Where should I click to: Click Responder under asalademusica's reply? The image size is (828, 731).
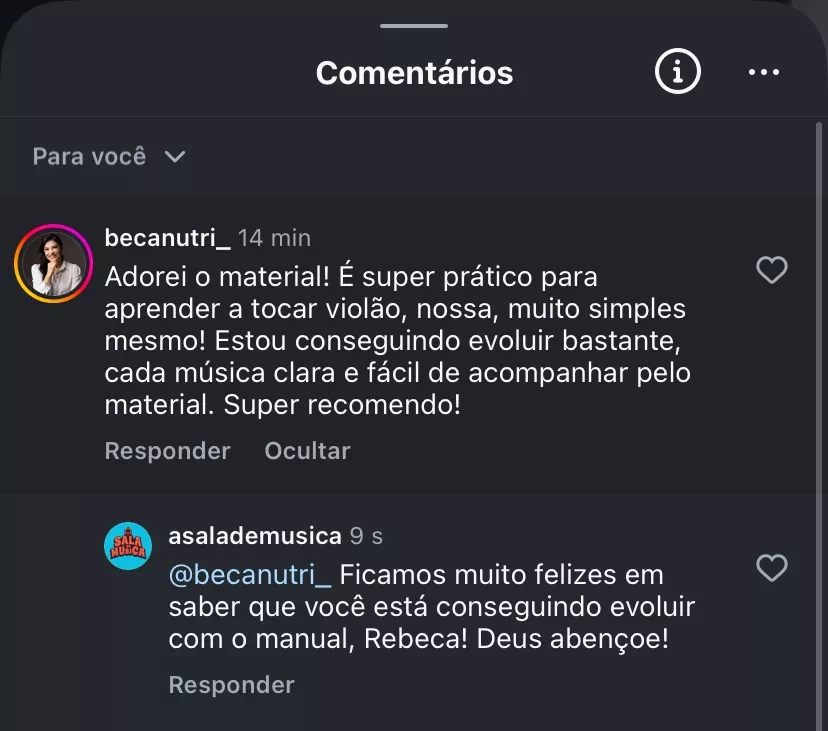[231, 685]
